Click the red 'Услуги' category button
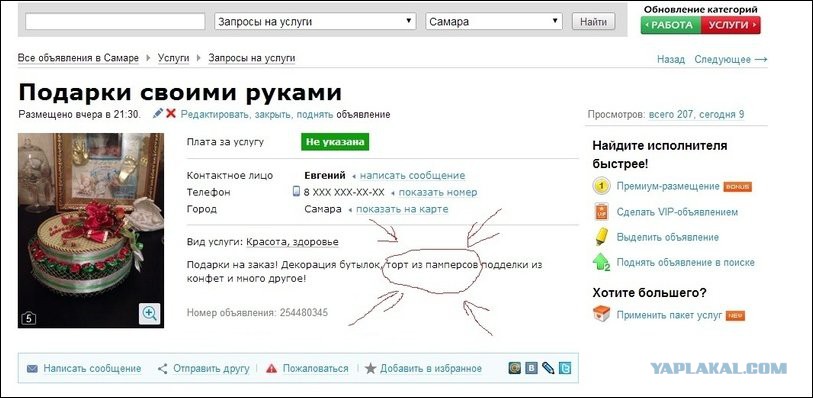The width and height of the screenshot is (813, 398). tap(731, 25)
